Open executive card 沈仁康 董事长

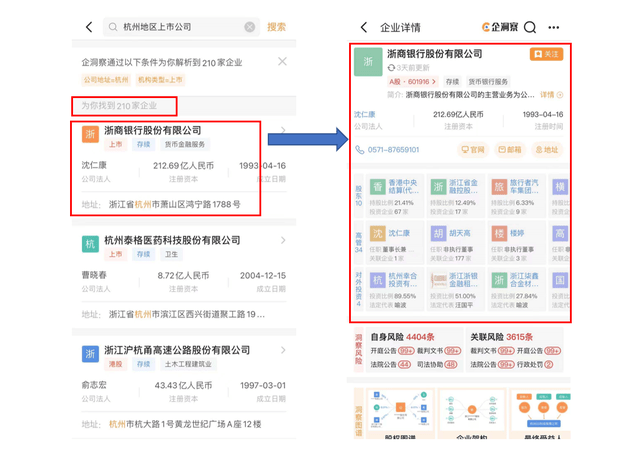point(395,242)
